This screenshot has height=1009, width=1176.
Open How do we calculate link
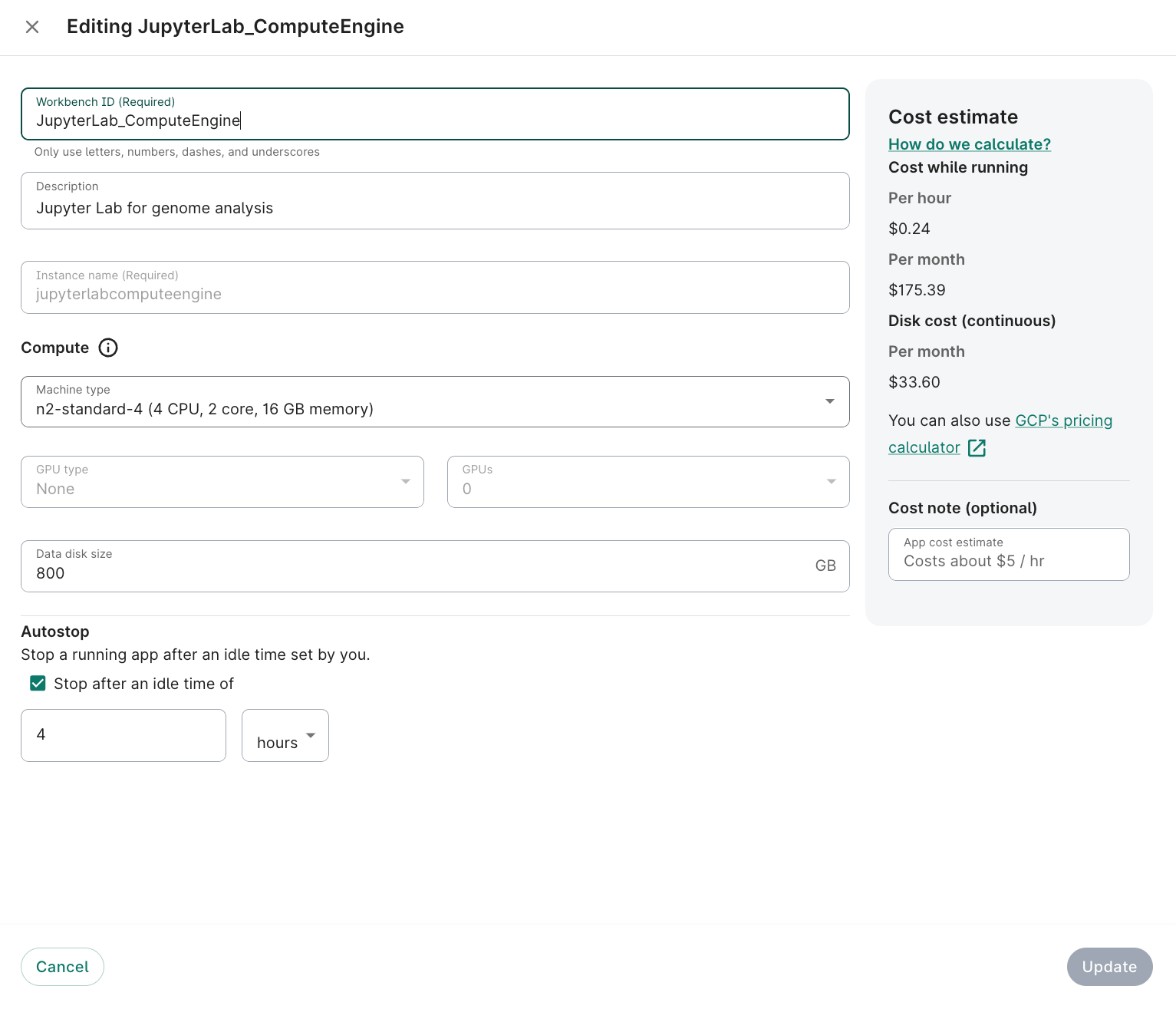coord(970,144)
